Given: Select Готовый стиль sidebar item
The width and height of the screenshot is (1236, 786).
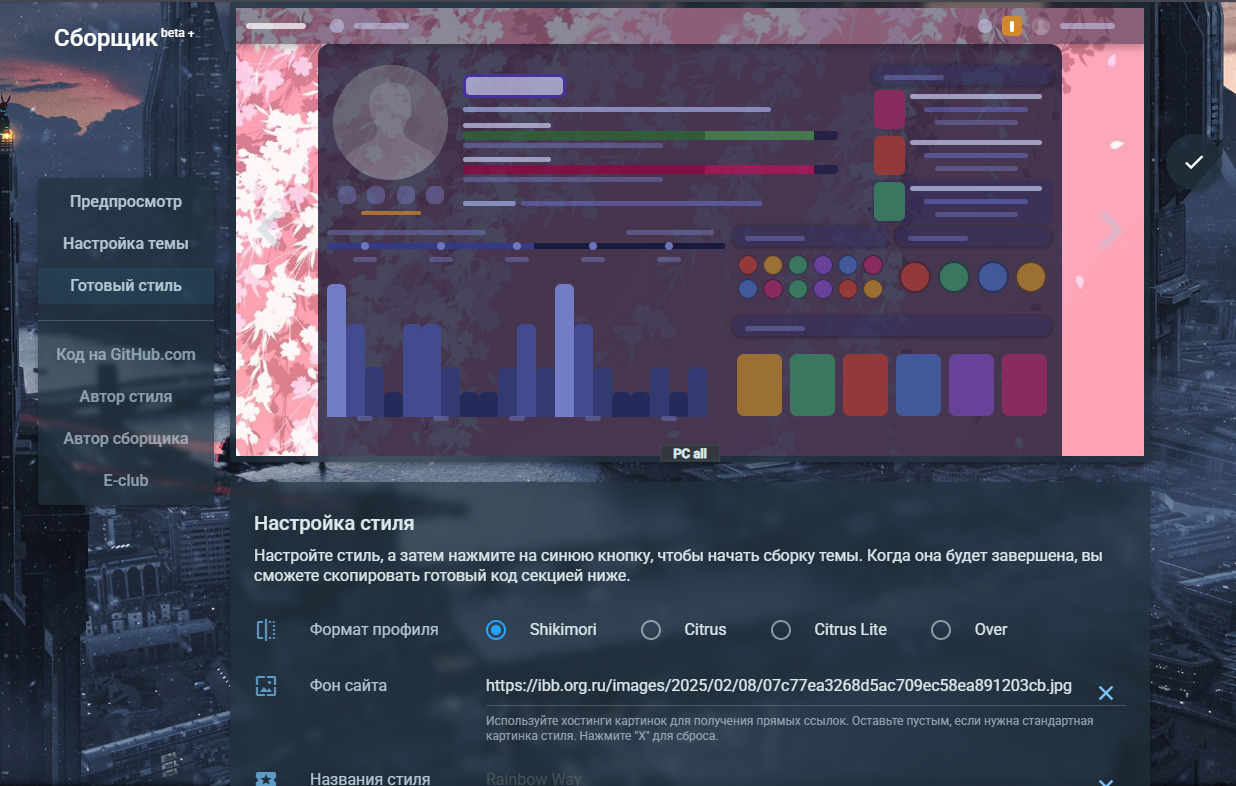Looking at the screenshot, I should click(x=126, y=286).
